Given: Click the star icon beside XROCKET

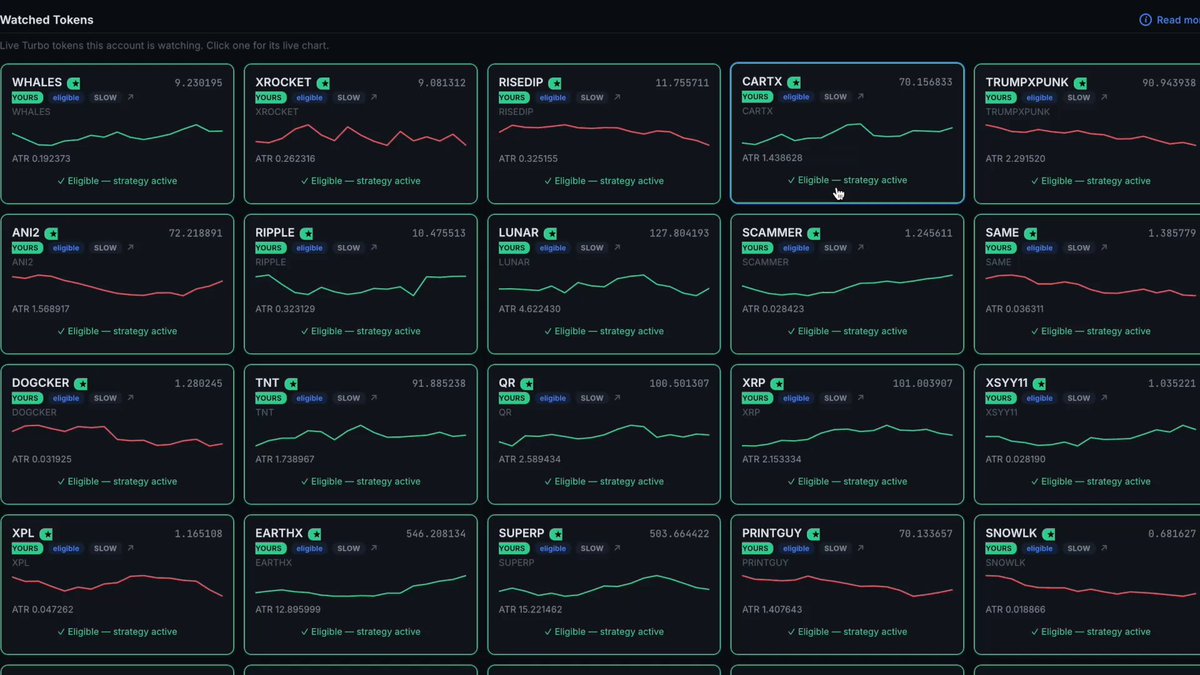Looking at the screenshot, I should [323, 83].
